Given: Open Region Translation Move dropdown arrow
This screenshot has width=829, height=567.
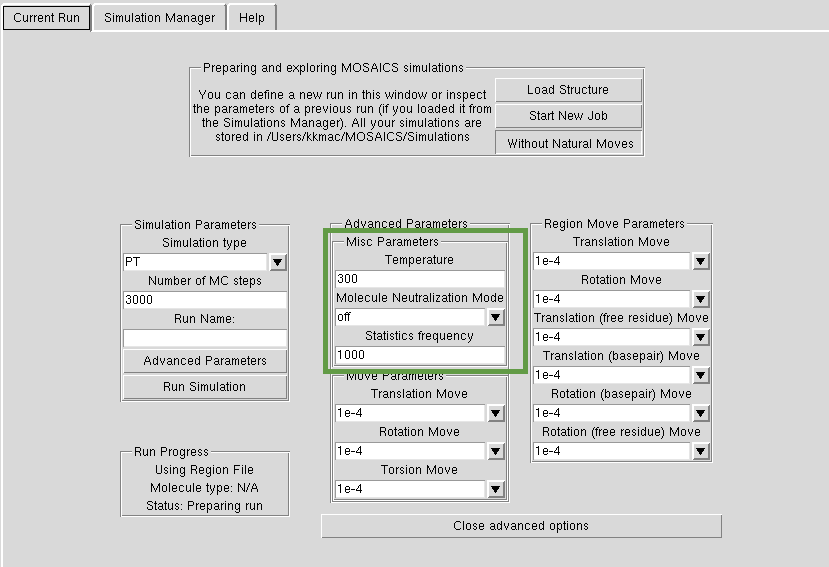Looking at the screenshot, I should click(701, 261).
